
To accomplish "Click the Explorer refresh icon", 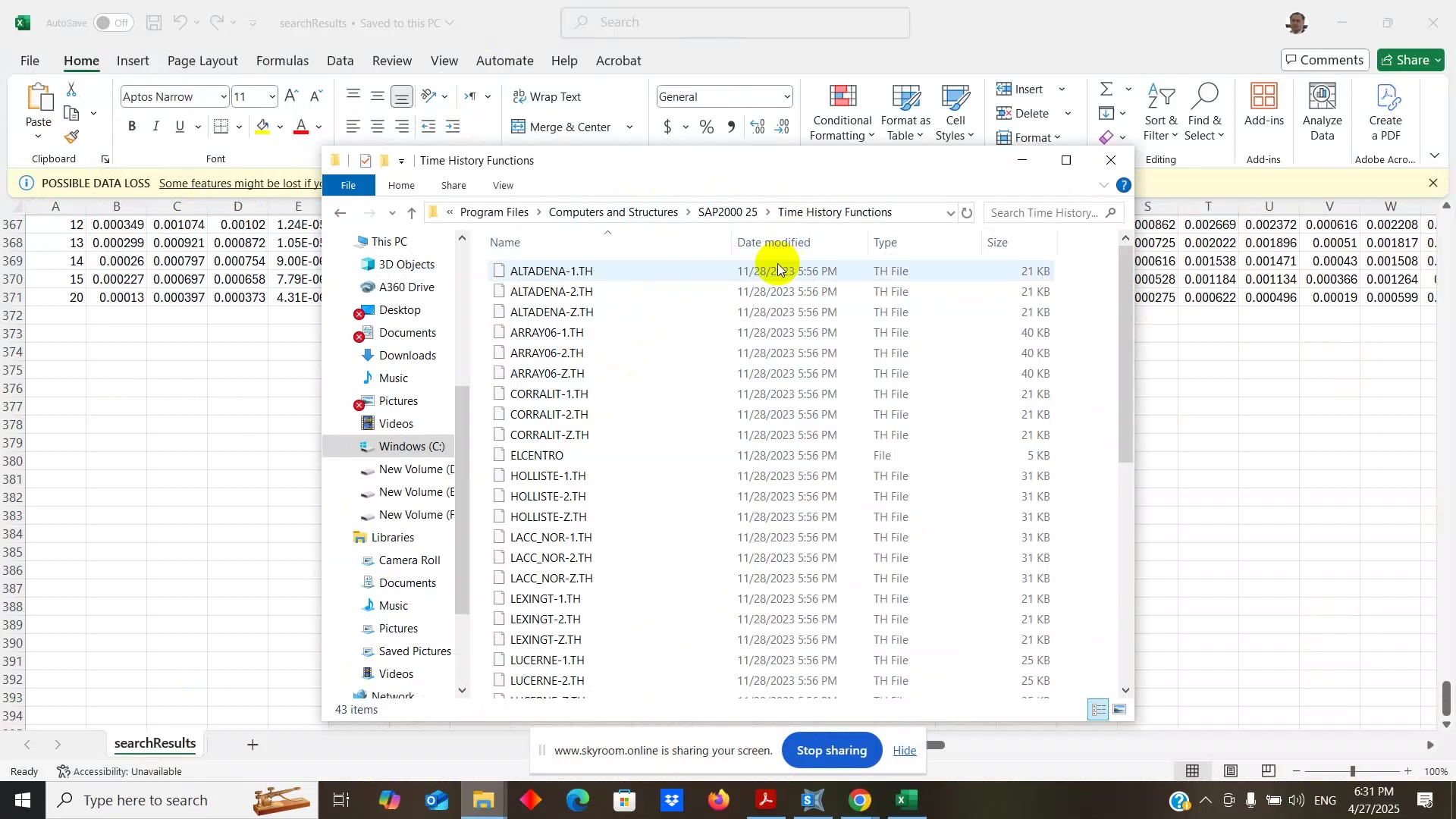I will click(x=967, y=213).
